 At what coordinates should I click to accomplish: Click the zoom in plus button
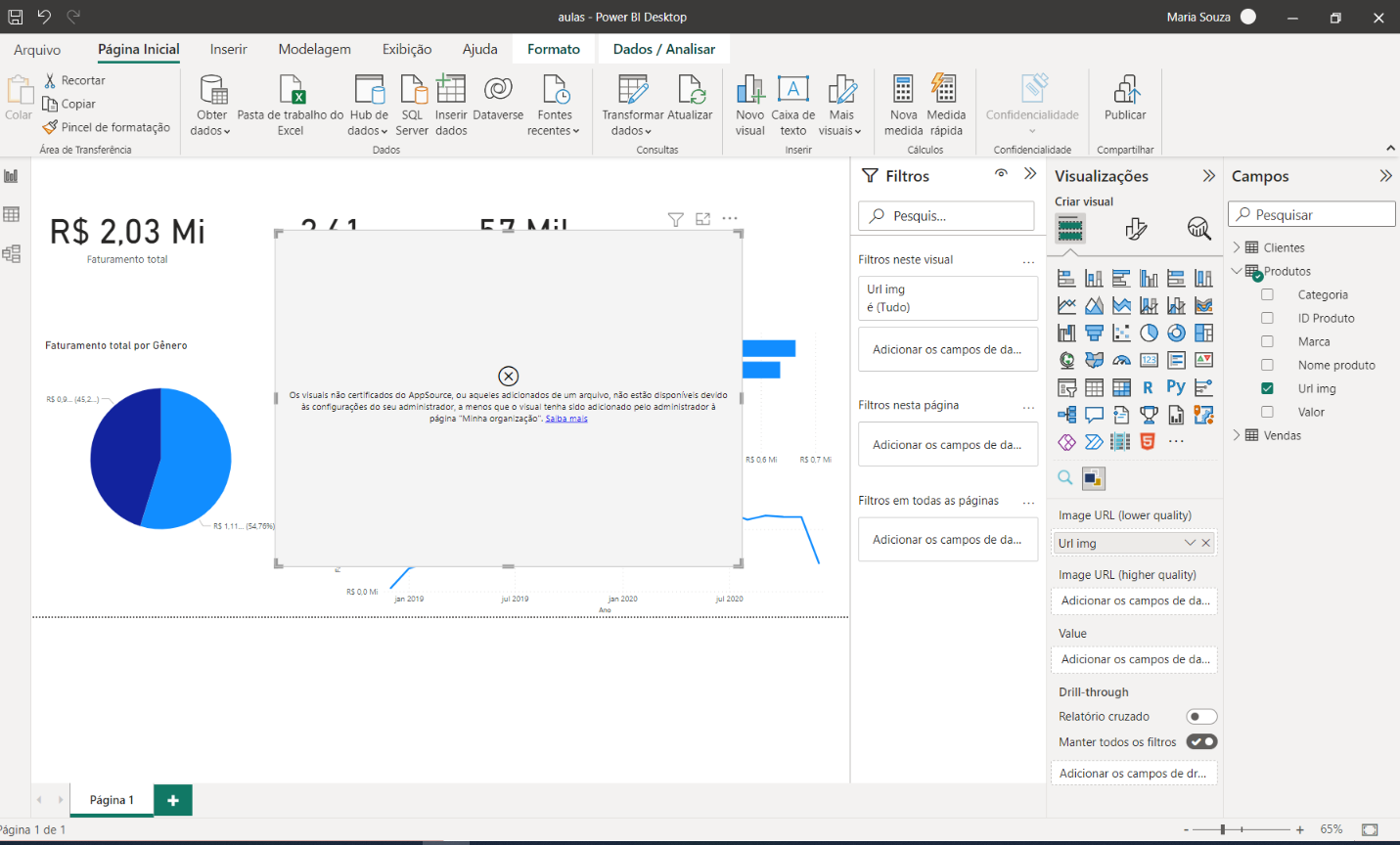(1299, 829)
